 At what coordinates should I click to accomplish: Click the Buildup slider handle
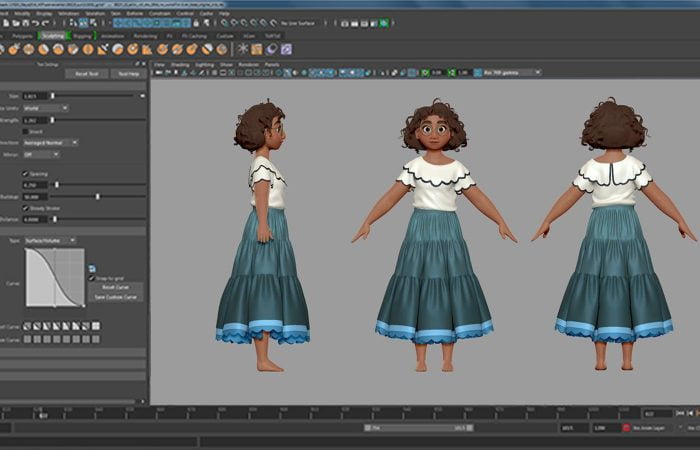98,196
